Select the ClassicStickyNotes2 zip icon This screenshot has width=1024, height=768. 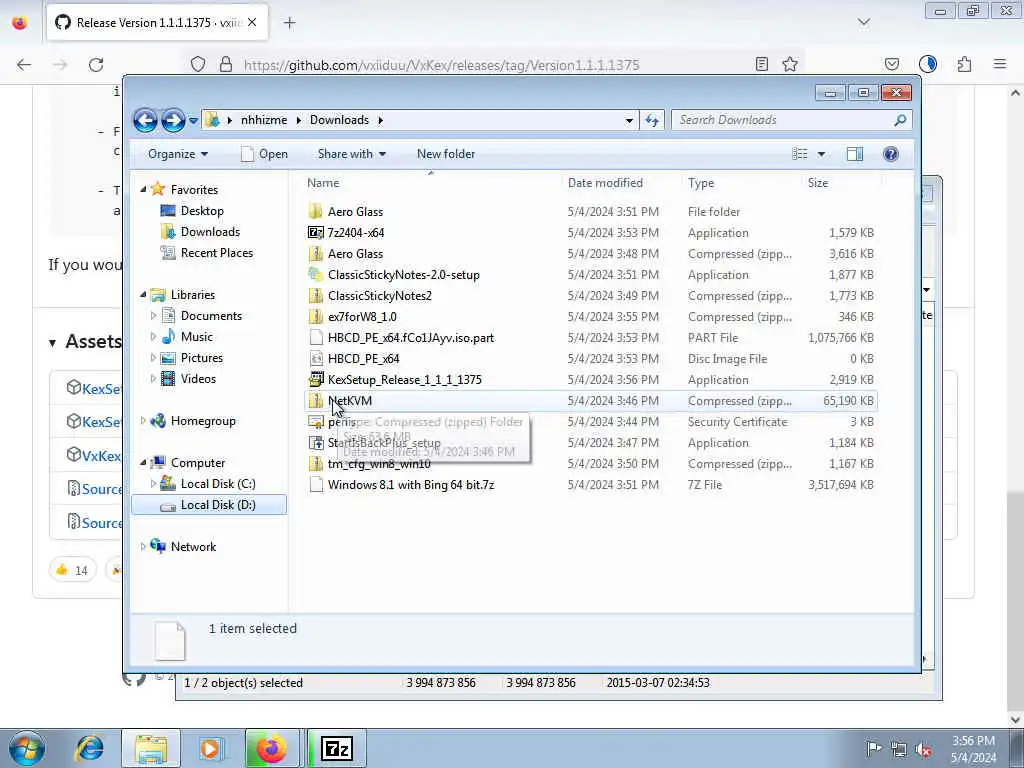[x=316, y=296]
